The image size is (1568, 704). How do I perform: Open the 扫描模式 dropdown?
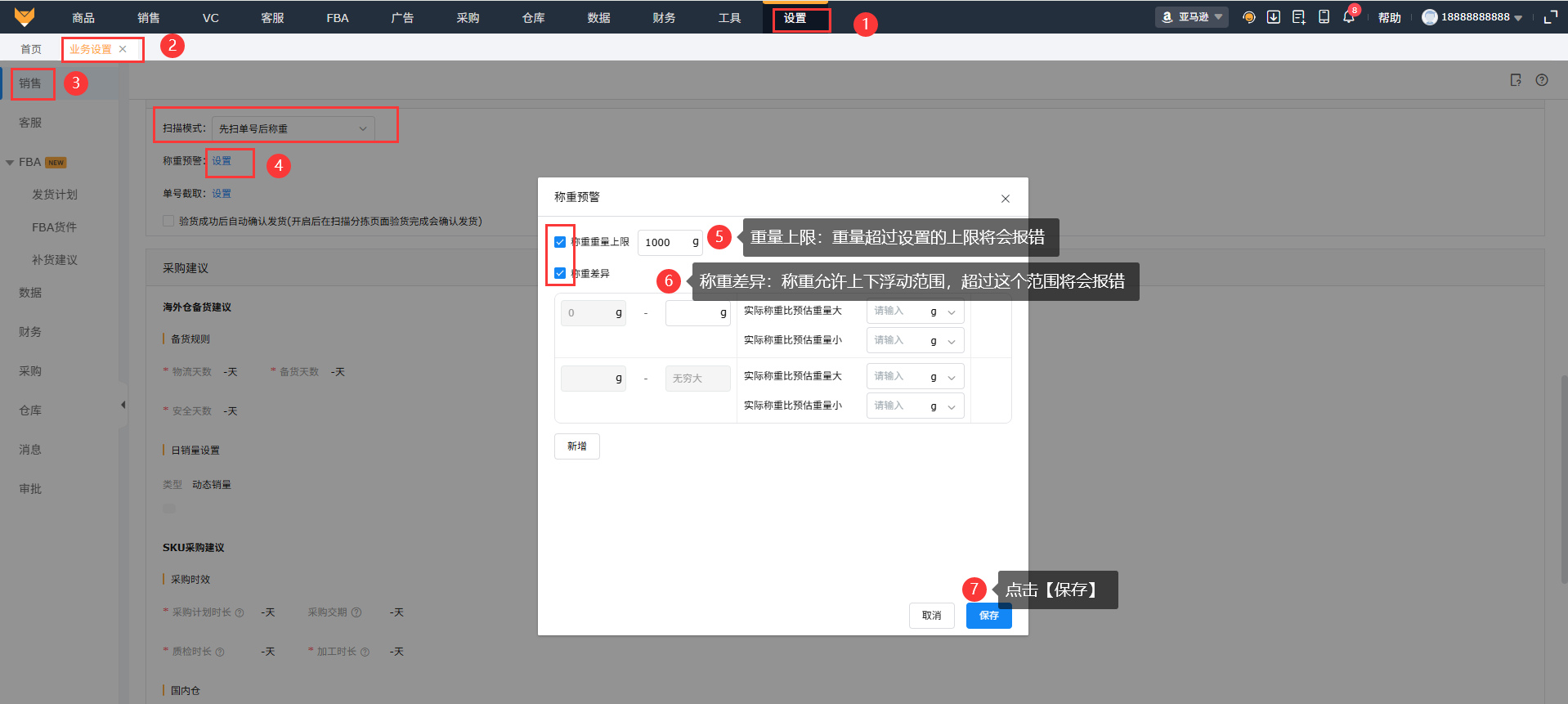point(293,128)
